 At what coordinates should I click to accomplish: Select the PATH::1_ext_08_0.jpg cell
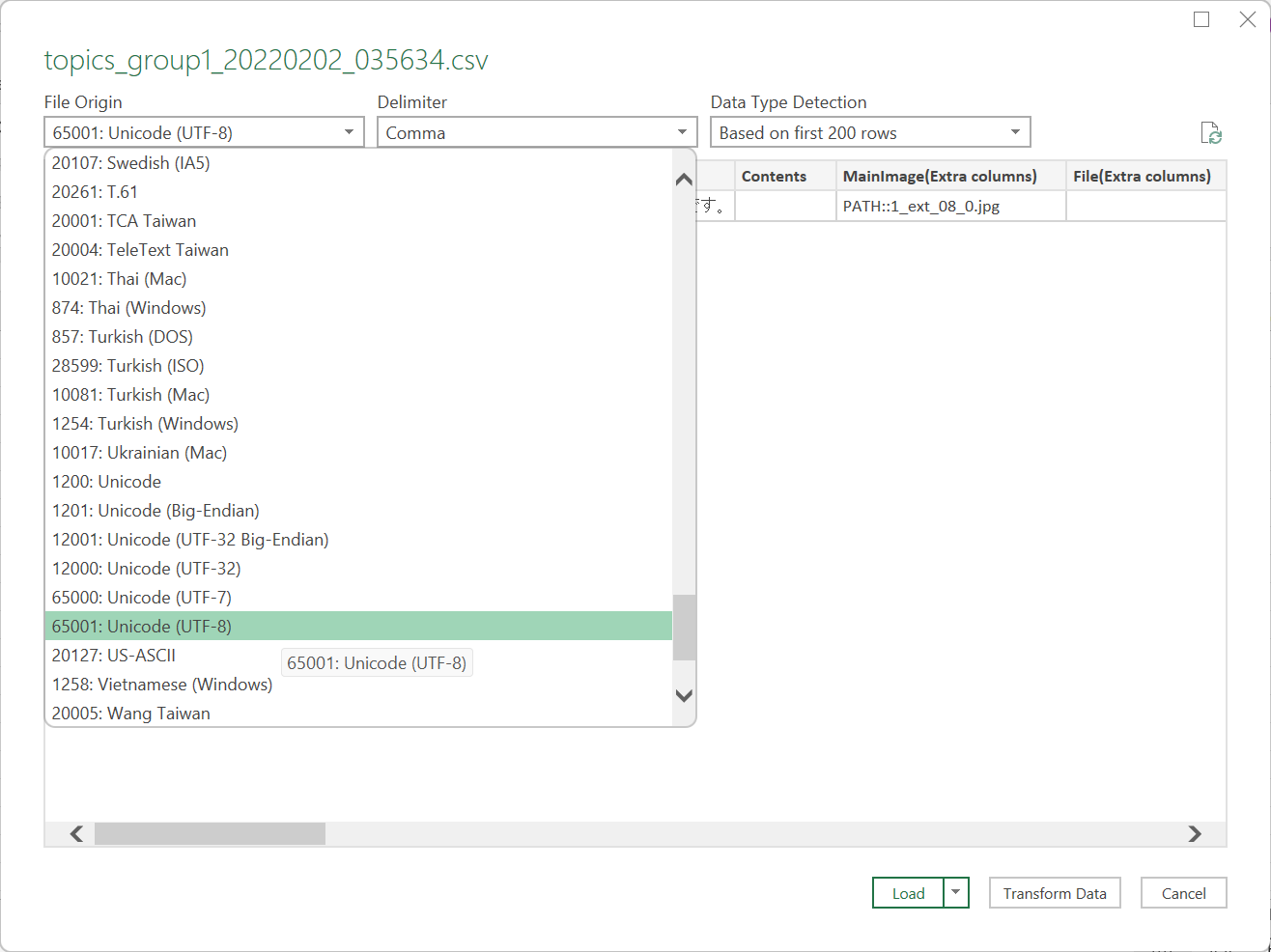click(922, 206)
